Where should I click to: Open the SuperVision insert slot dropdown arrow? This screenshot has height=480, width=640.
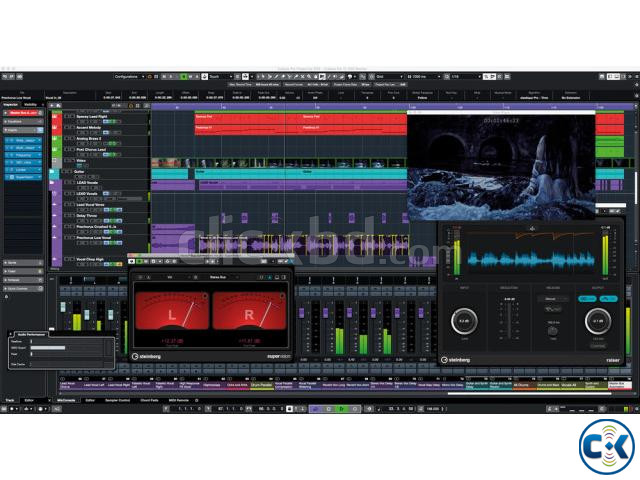pos(39,177)
